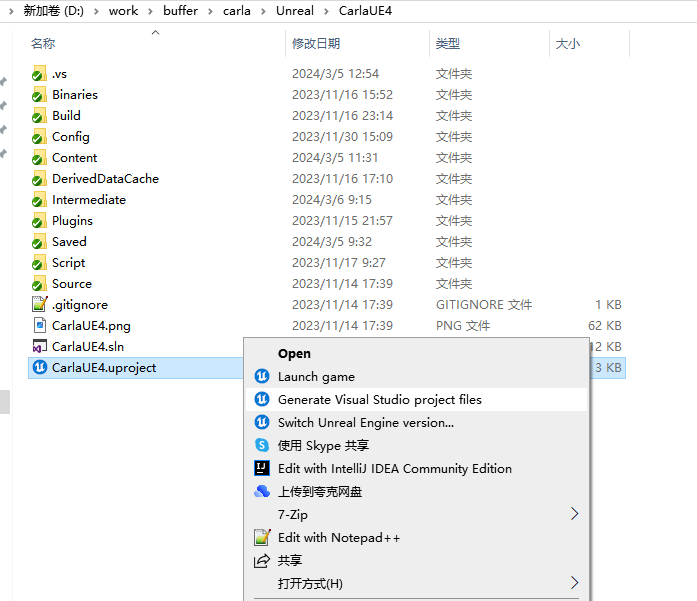This screenshot has height=601, width=697.
Task: Select the CarlaUE4.png image file
Action: click(91, 325)
